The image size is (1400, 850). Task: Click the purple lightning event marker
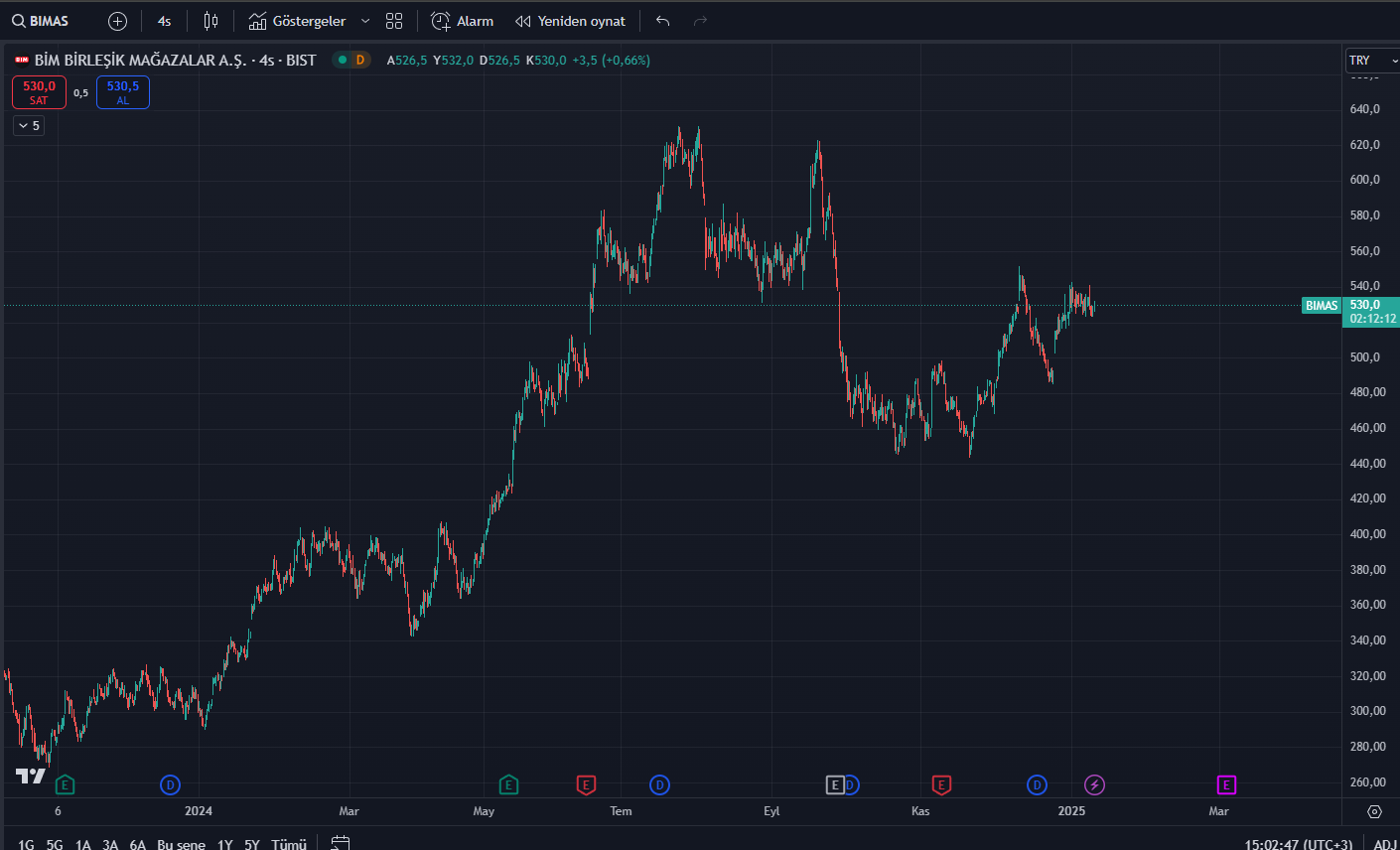pyautogui.click(x=1094, y=785)
